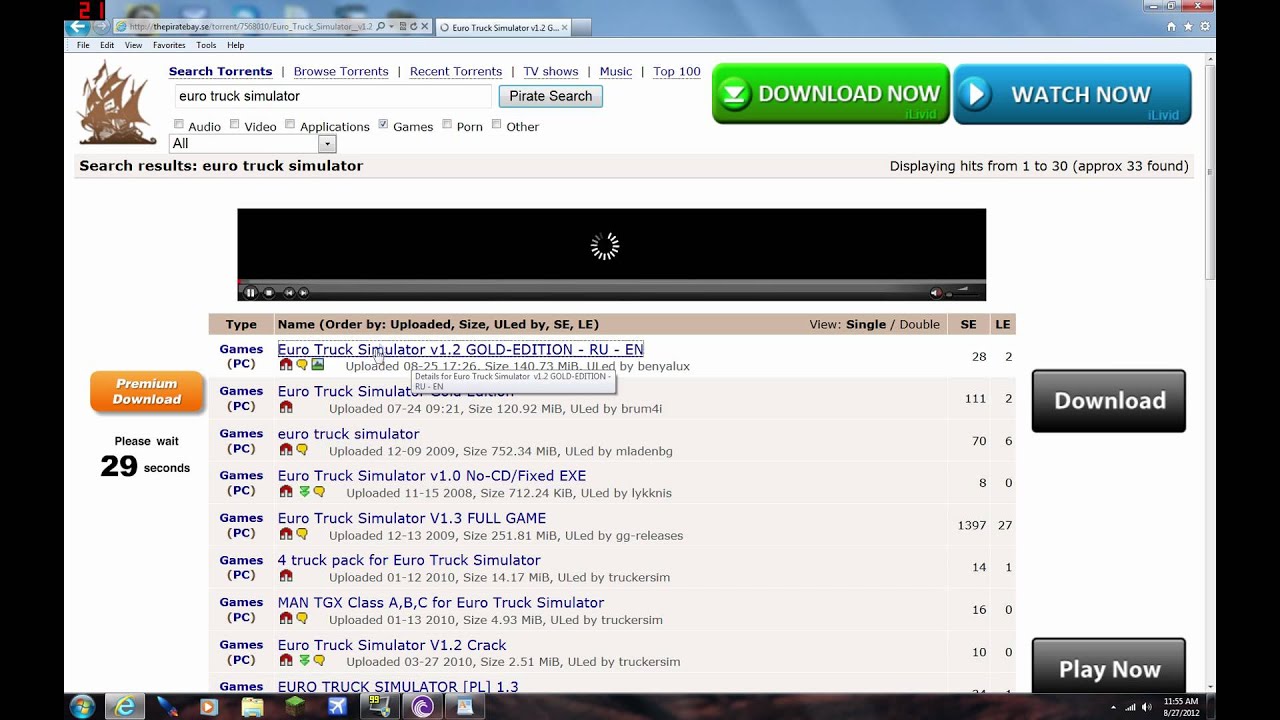
Task: Click cover image icon for v1.2 GOLD-EDITION
Action: point(318,365)
